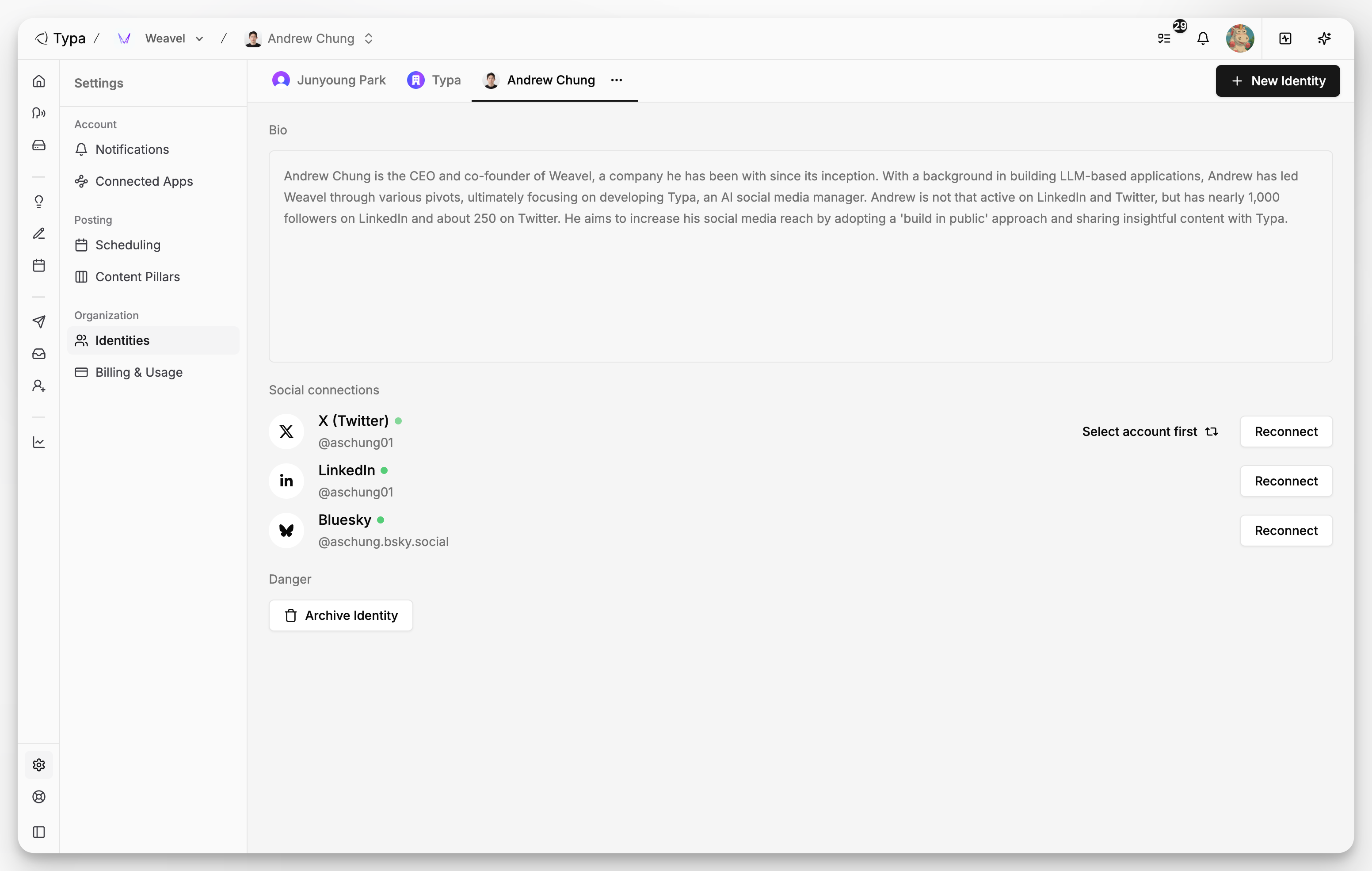Click the Settings heading in sidebar
Image resolution: width=1372 pixels, height=871 pixels.
pos(99,83)
